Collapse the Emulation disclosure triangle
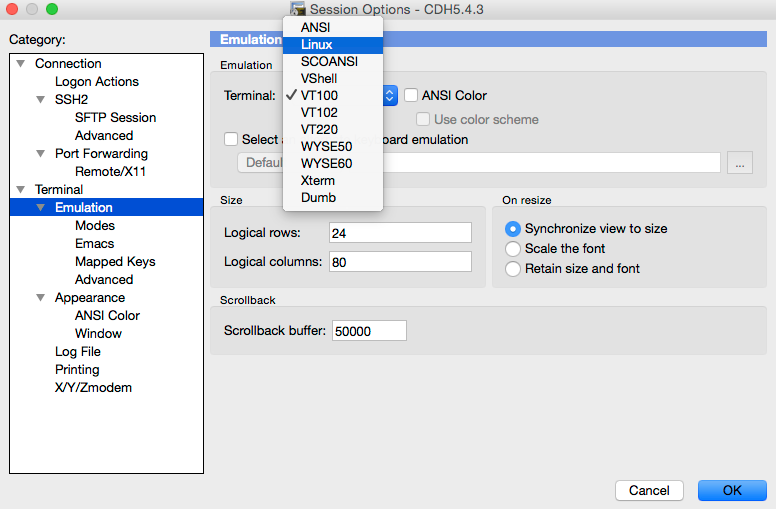 click(x=41, y=207)
